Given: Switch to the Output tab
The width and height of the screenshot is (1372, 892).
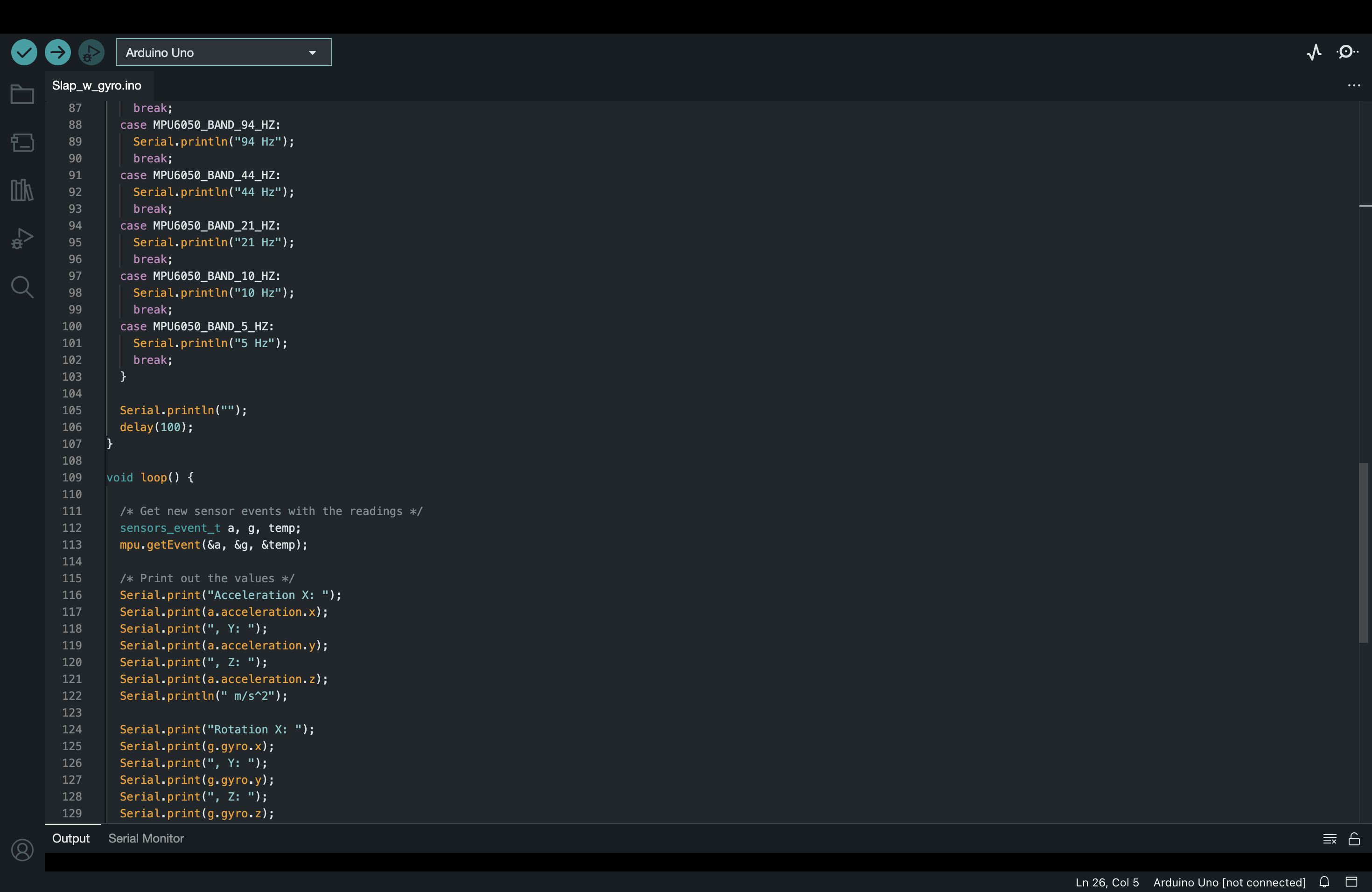Looking at the screenshot, I should pyautogui.click(x=71, y=838).
